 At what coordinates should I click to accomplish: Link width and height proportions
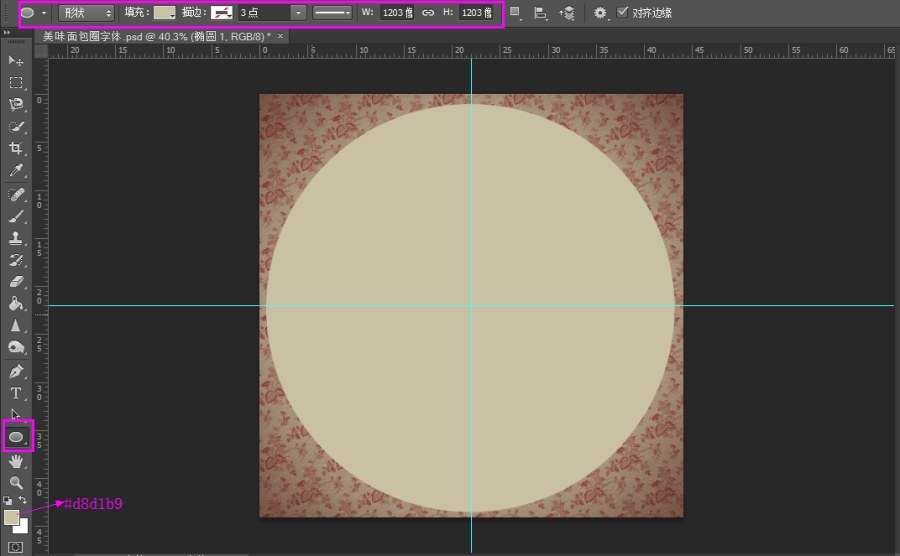pyautogui.click(x=428, y=13)
